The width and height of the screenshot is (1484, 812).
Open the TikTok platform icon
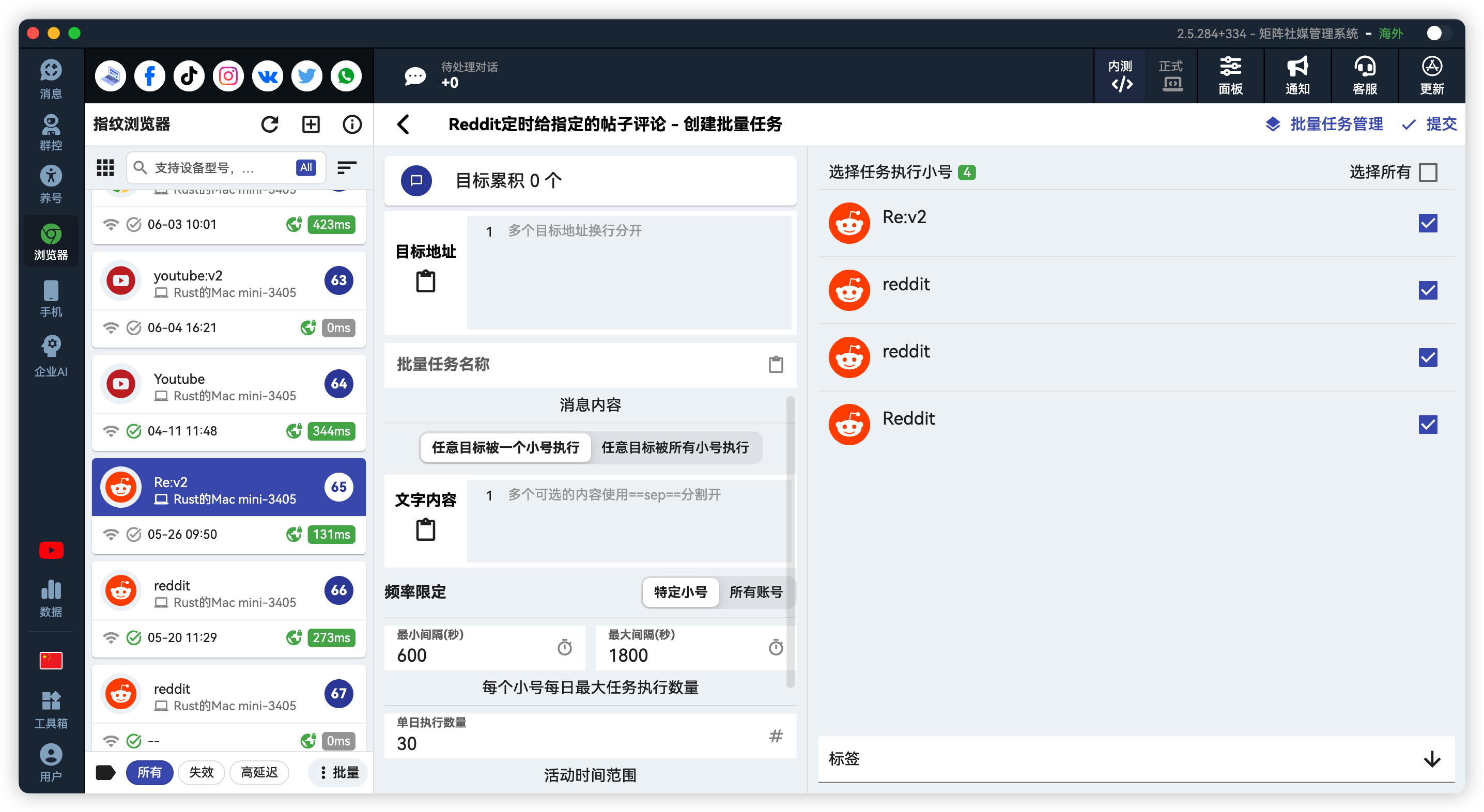point(189,76)
